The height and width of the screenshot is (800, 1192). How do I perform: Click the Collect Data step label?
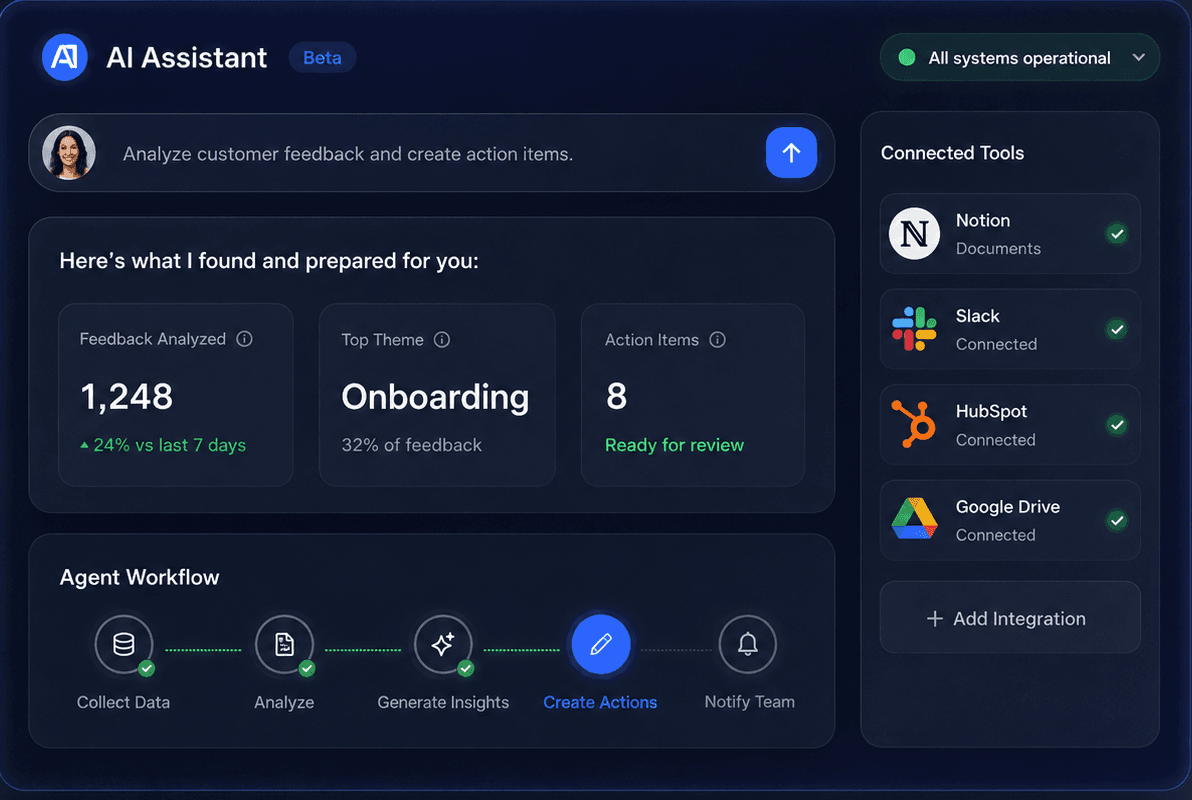pyautogui.click(x=123, y=702)
